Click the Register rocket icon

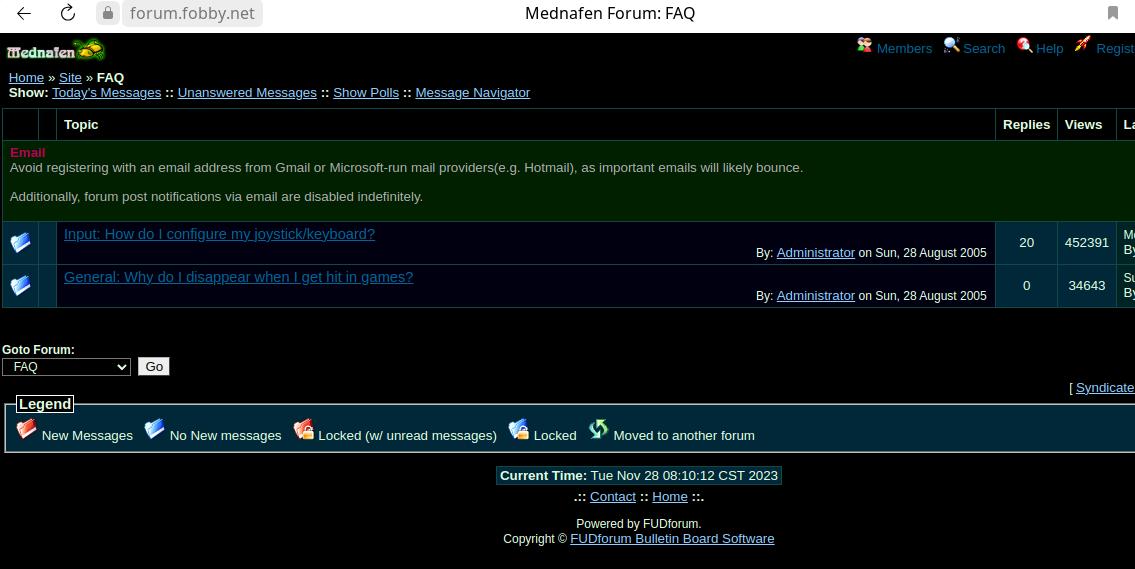1082,45
